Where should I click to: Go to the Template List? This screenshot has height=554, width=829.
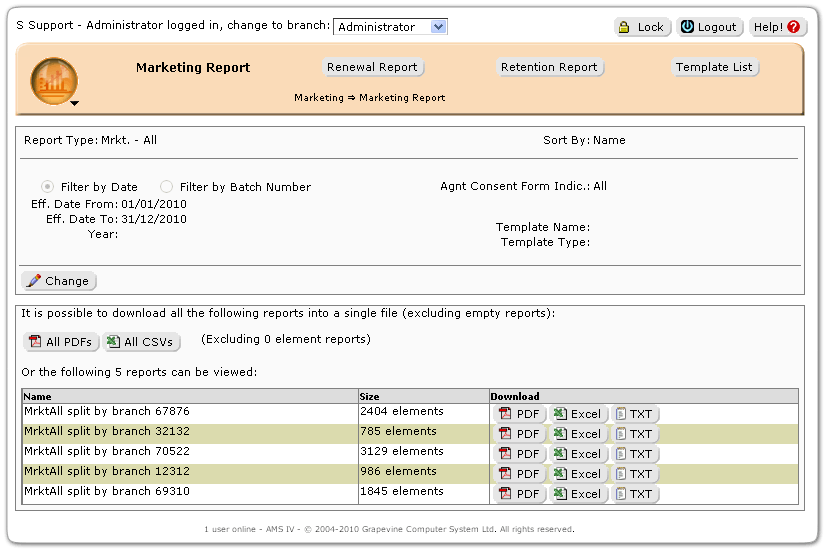[715, 67]
